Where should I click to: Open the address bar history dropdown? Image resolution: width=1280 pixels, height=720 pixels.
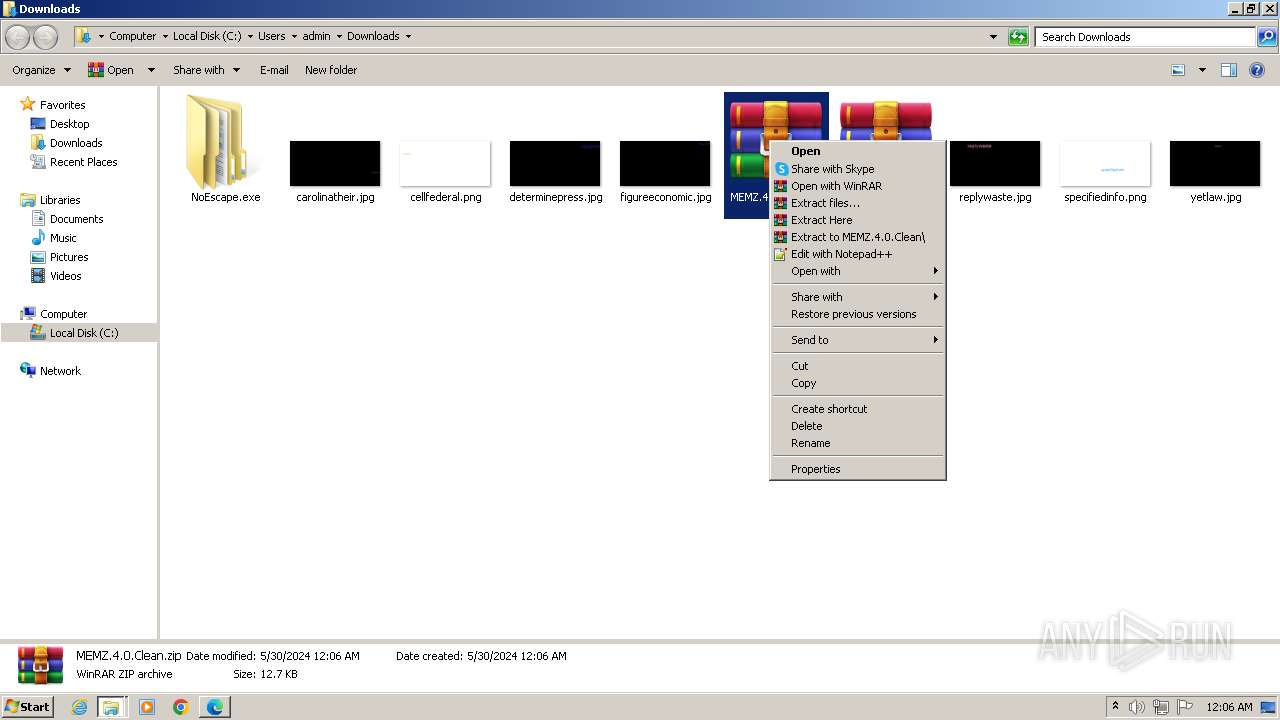(x=993, y=37)
